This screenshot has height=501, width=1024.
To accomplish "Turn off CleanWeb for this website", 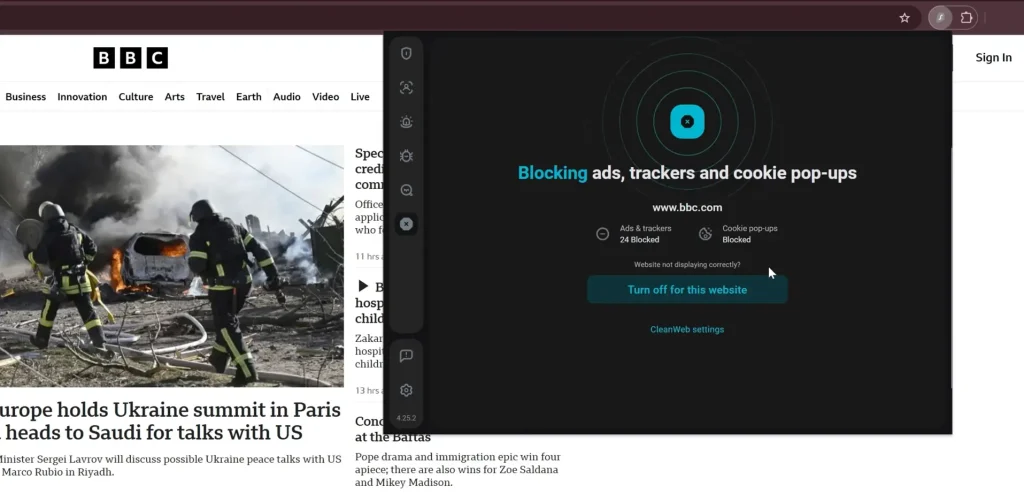I will coord(687,289).
